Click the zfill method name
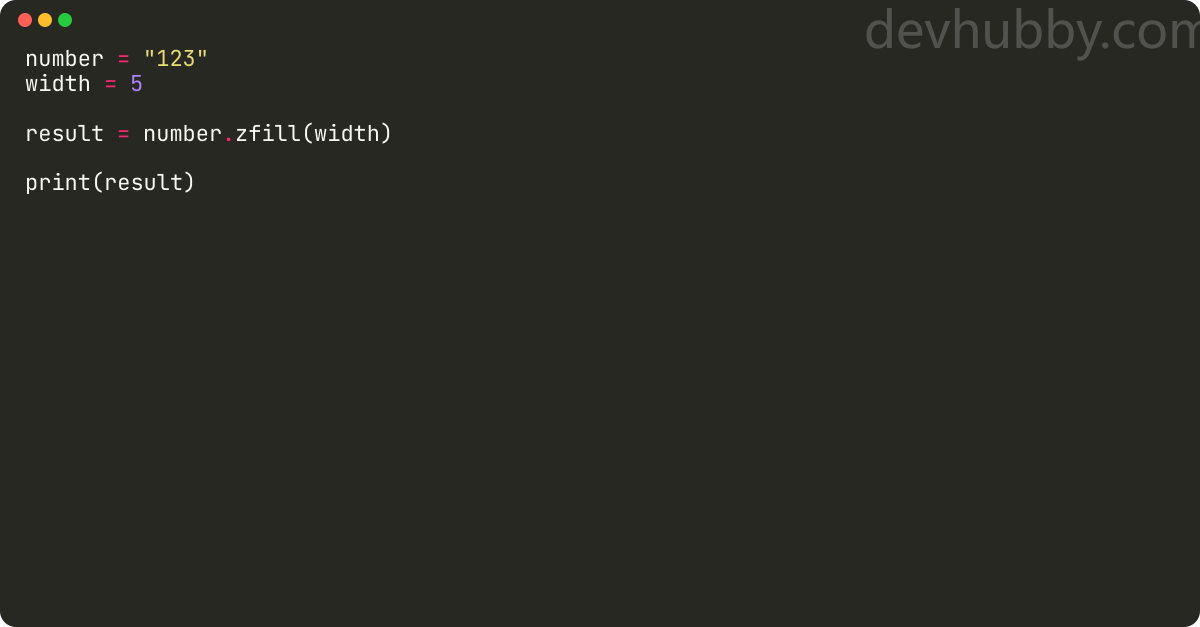The width and height of the screenshot is (1200, 627). point(268,134)
